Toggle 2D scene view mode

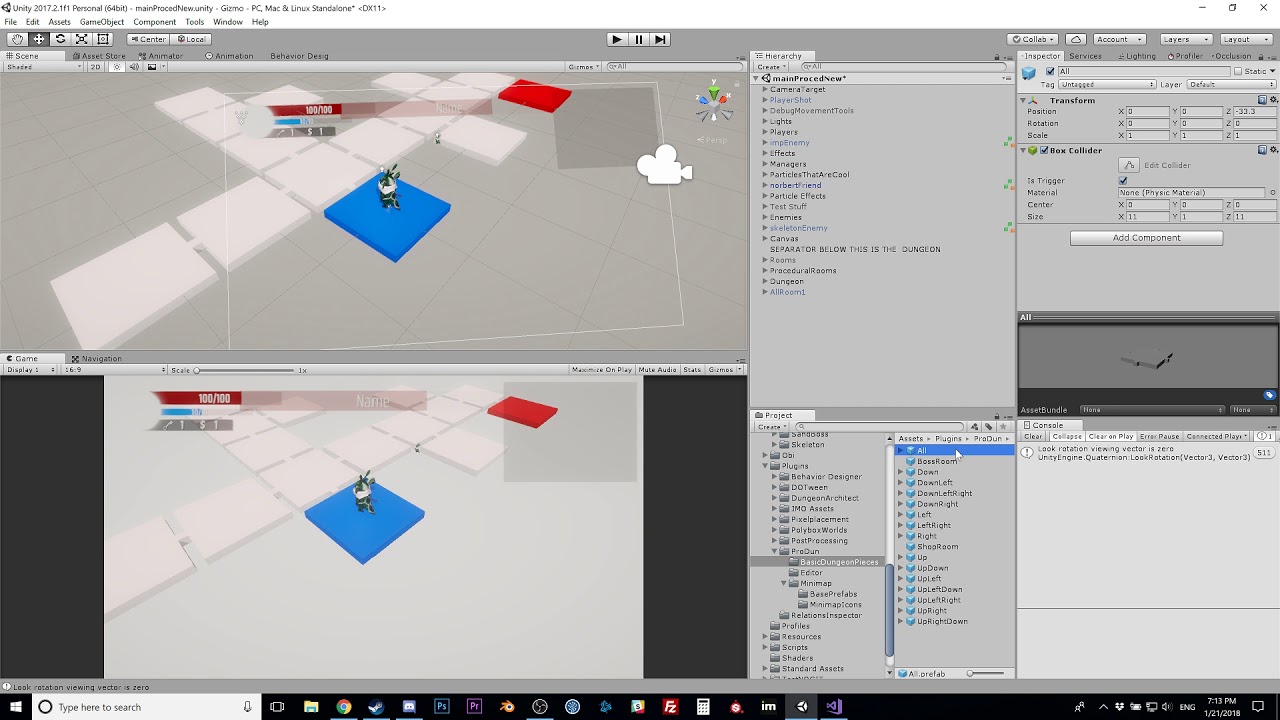(x=95, y=67)
